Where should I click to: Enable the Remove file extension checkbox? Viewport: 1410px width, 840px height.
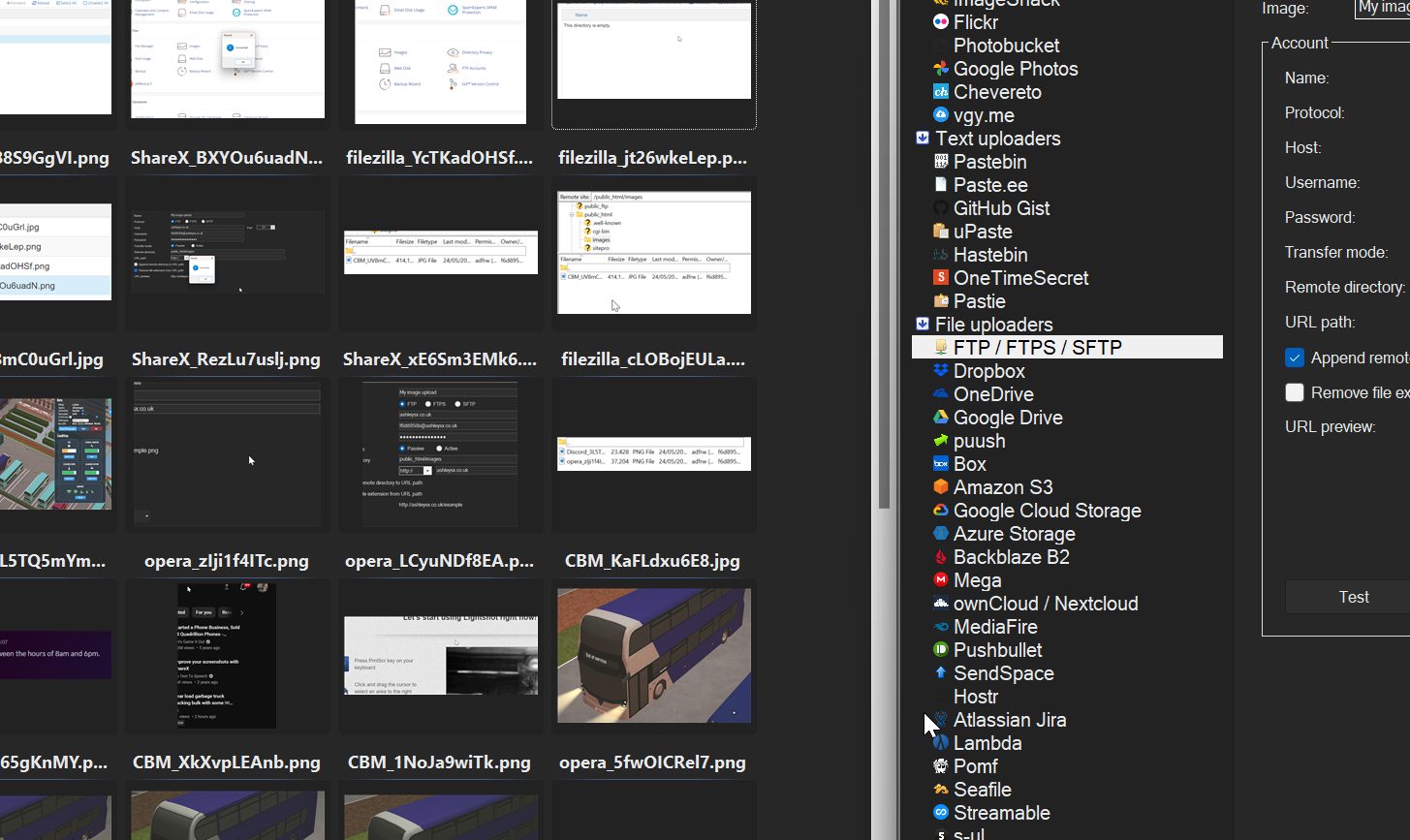1295,392
